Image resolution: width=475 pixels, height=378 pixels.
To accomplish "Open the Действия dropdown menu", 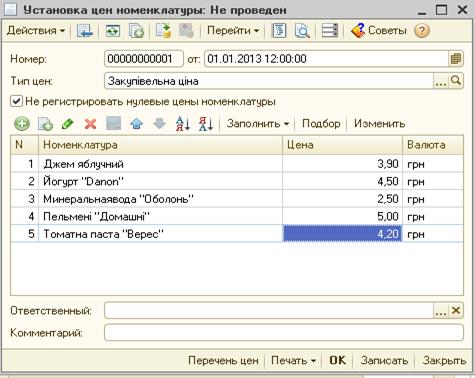I will (36, 31).
